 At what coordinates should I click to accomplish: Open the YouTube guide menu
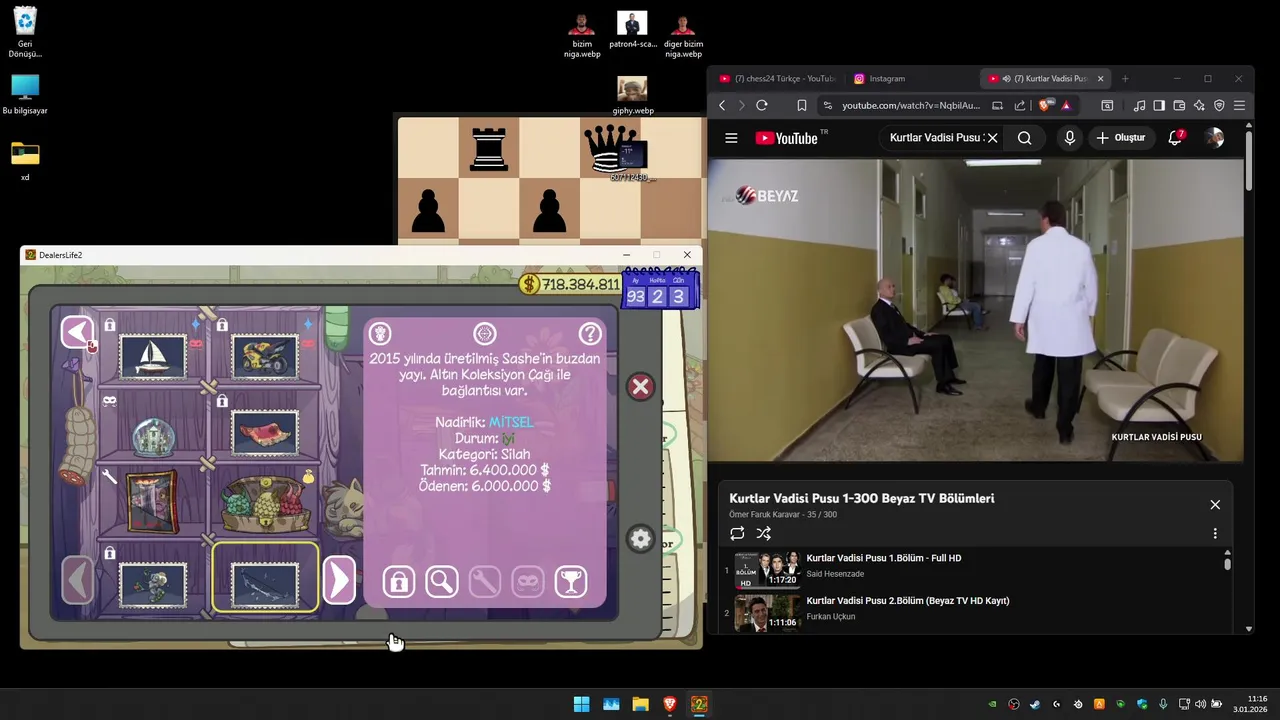pyautogui.click(x=731, y=138)
